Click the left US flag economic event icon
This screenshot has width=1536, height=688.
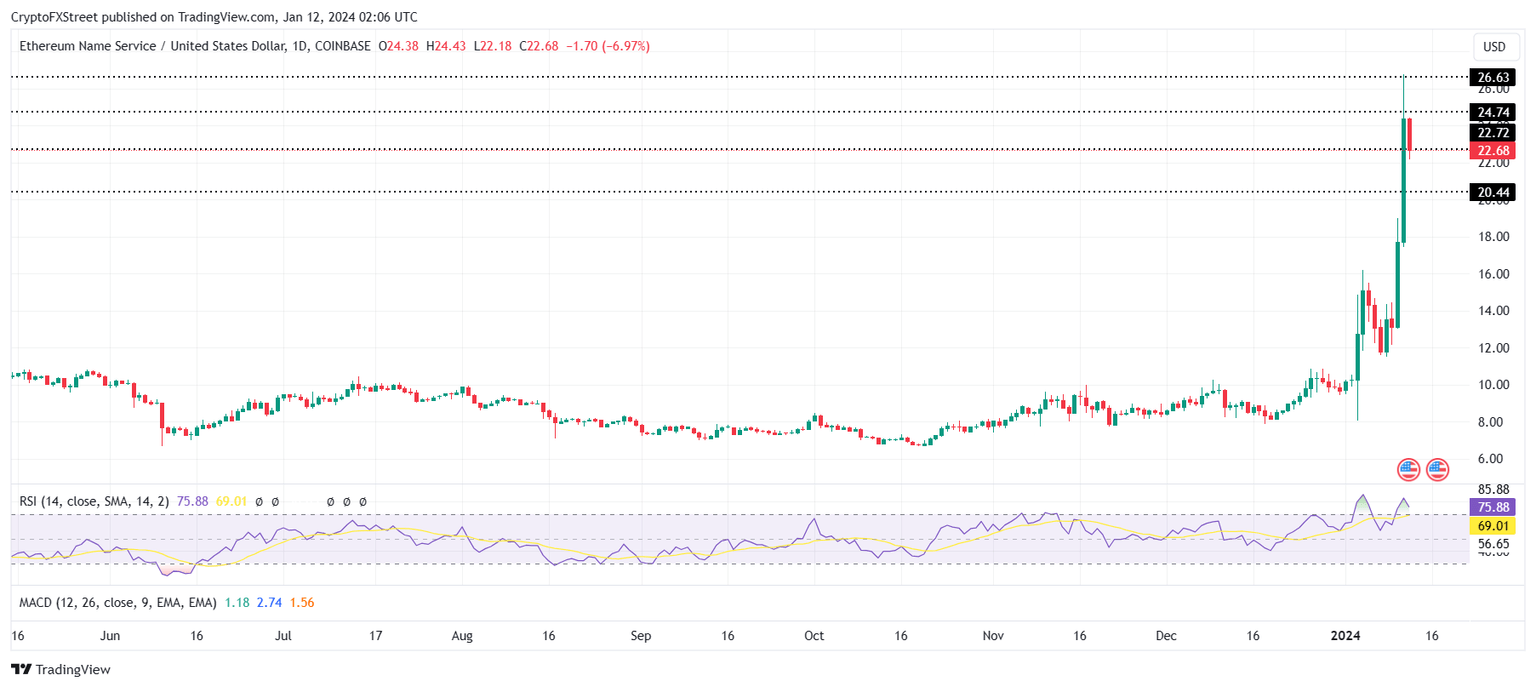pos(1409,468)
